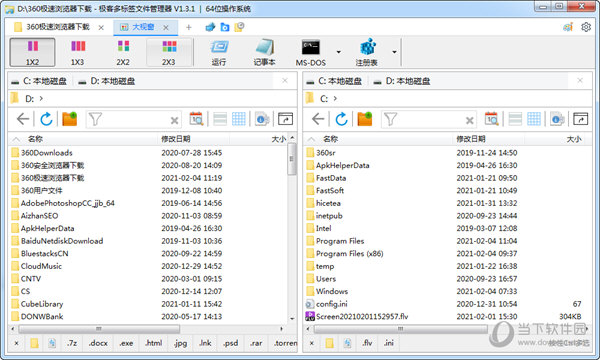Expand the 注册表 dropdown arrow
The image size is (600, 360).
(394, 52)
